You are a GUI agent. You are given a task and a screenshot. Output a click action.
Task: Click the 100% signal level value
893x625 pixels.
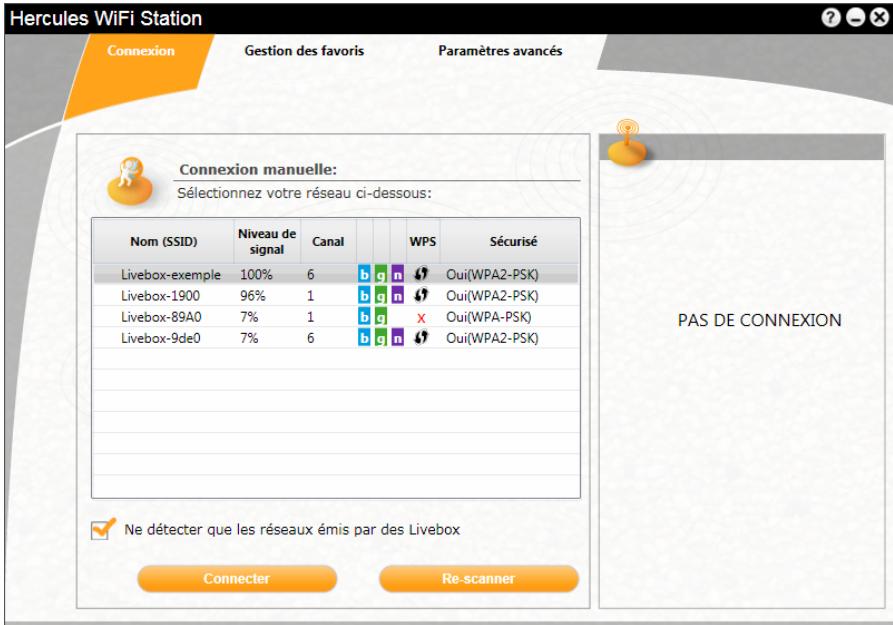point(256,275)
